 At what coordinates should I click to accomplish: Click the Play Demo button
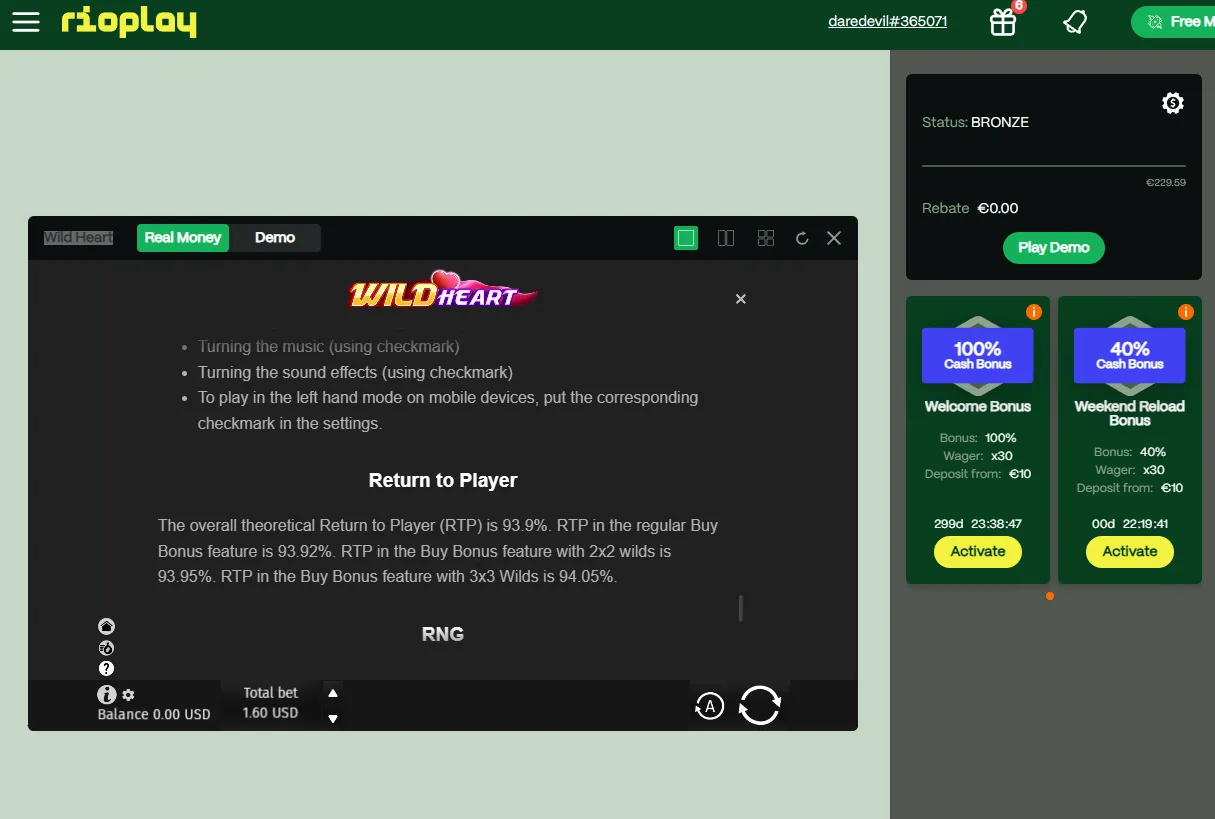pyautogui.click(x=1054, y=248)
